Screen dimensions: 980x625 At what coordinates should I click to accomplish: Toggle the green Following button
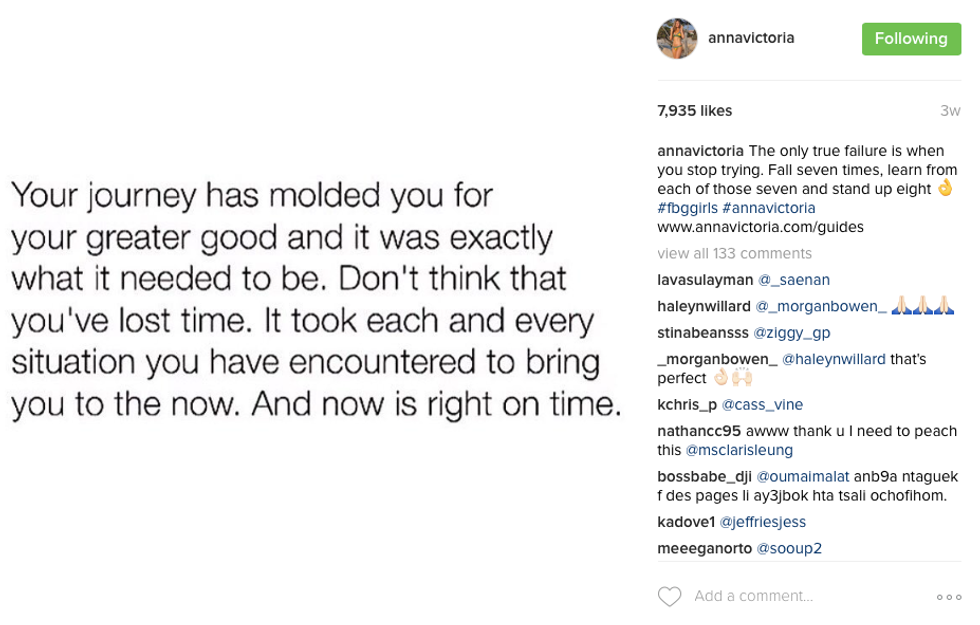pyautogui.click(x=910, y=39)
